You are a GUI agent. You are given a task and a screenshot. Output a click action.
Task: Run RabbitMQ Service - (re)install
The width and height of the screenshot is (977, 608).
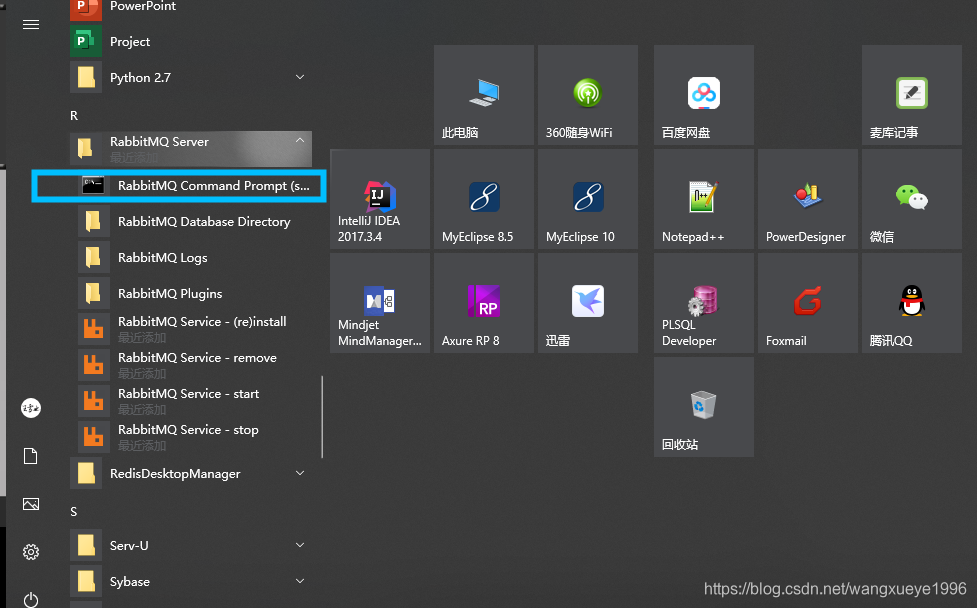point(194,329)
